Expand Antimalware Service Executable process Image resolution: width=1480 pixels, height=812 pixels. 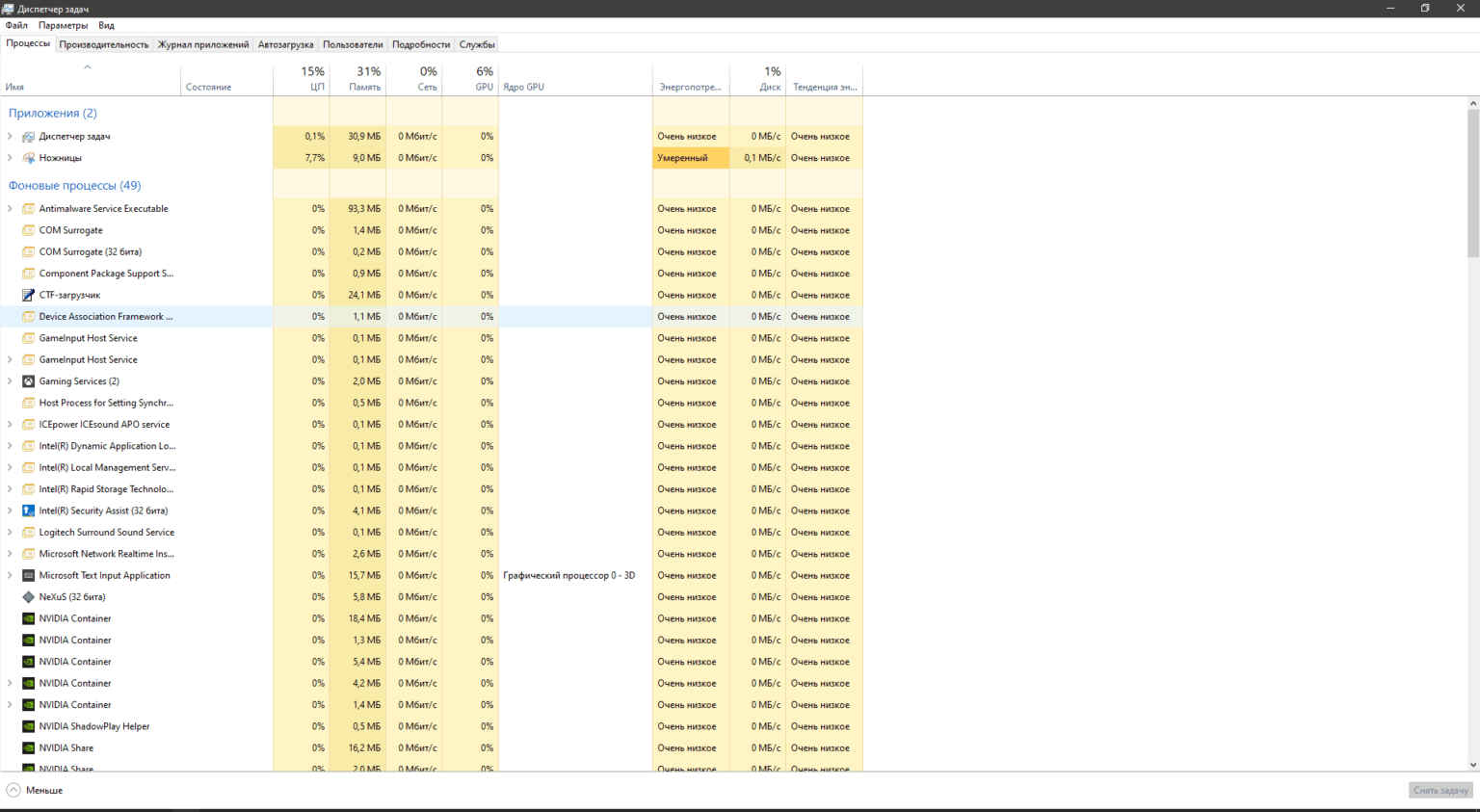tap(10, 209)
